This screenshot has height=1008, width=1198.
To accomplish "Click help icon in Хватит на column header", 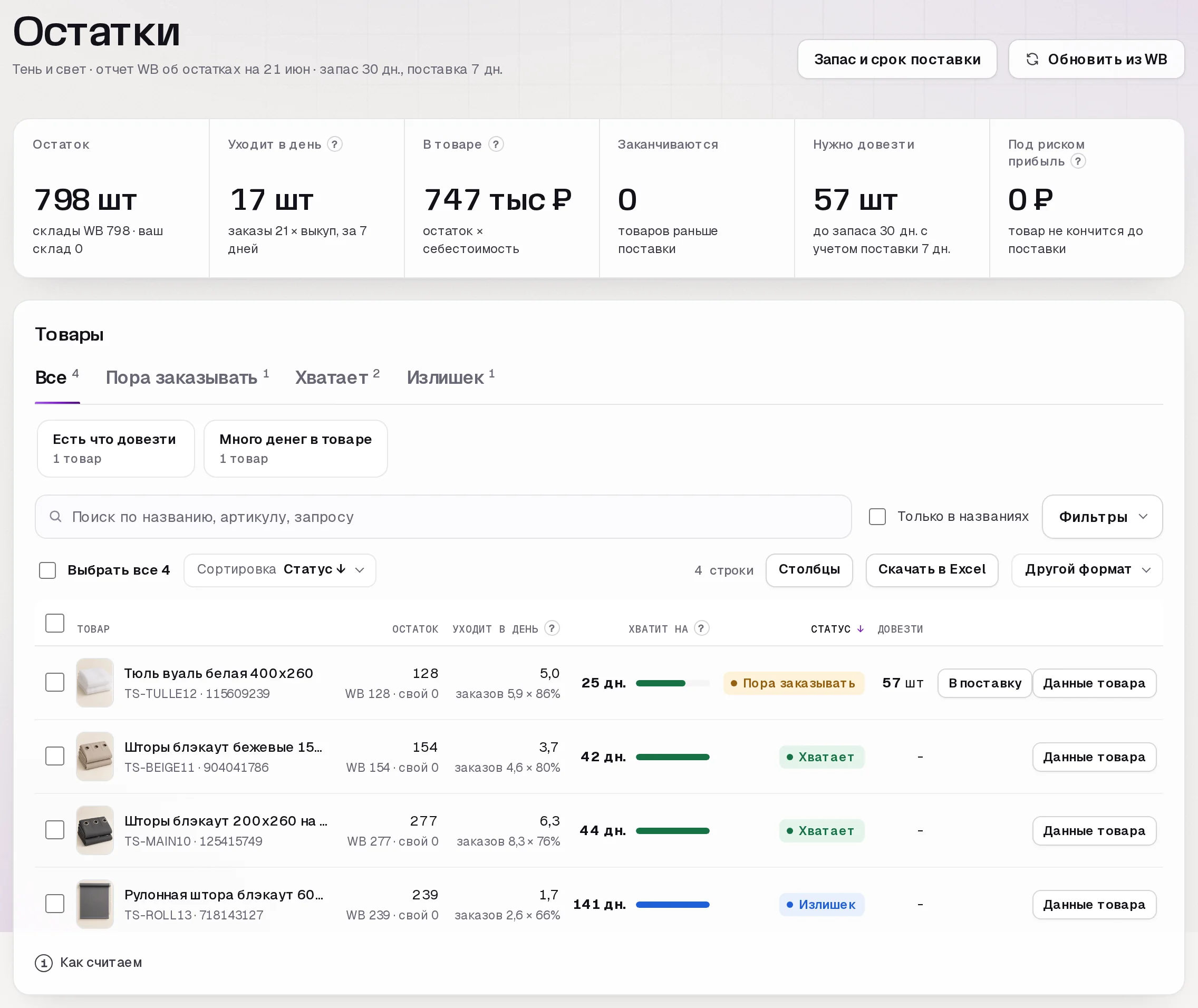I will tap(701, 628).
